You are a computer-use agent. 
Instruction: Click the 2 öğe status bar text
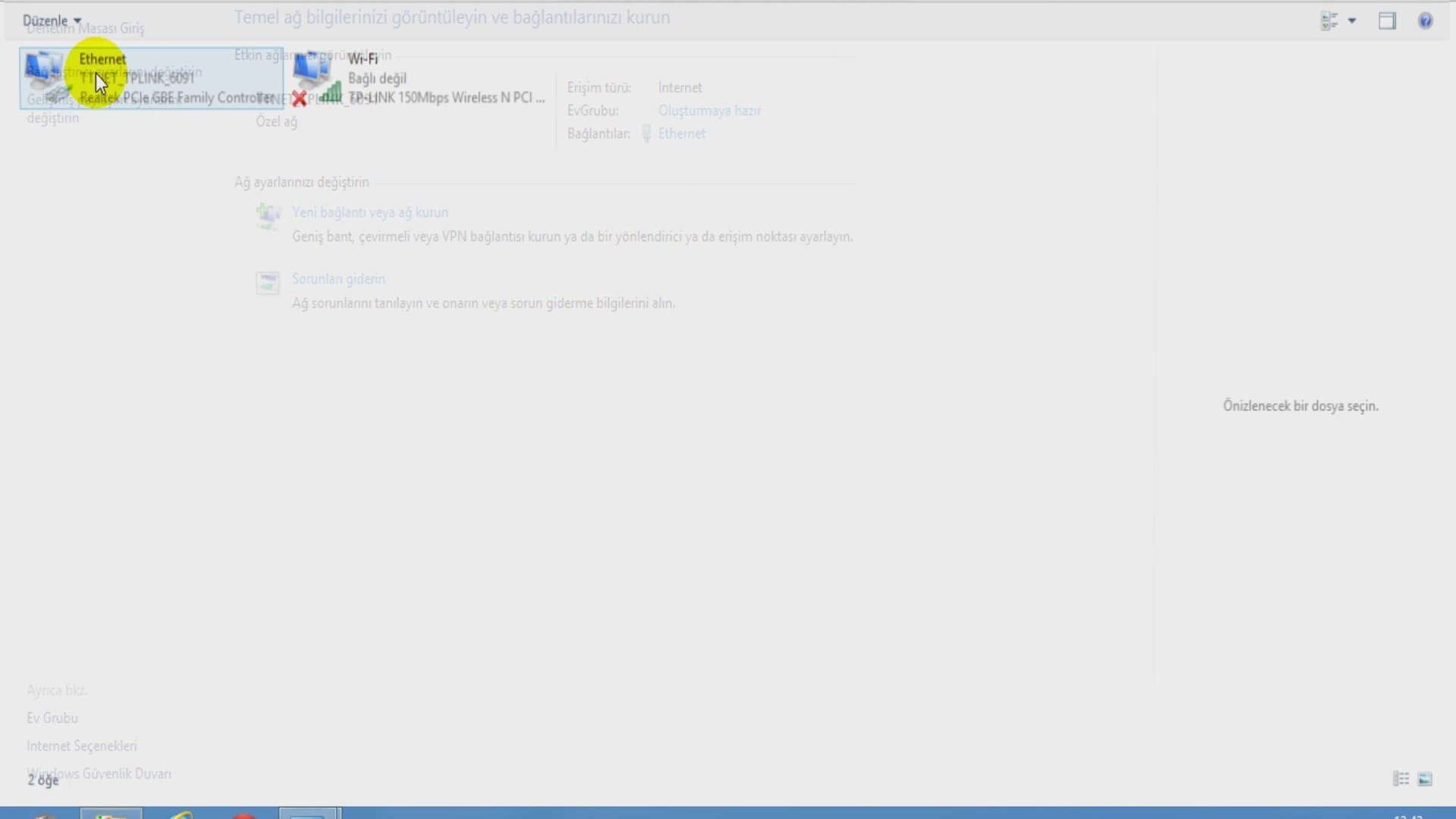pyautogui.click(x=43, y=780)
